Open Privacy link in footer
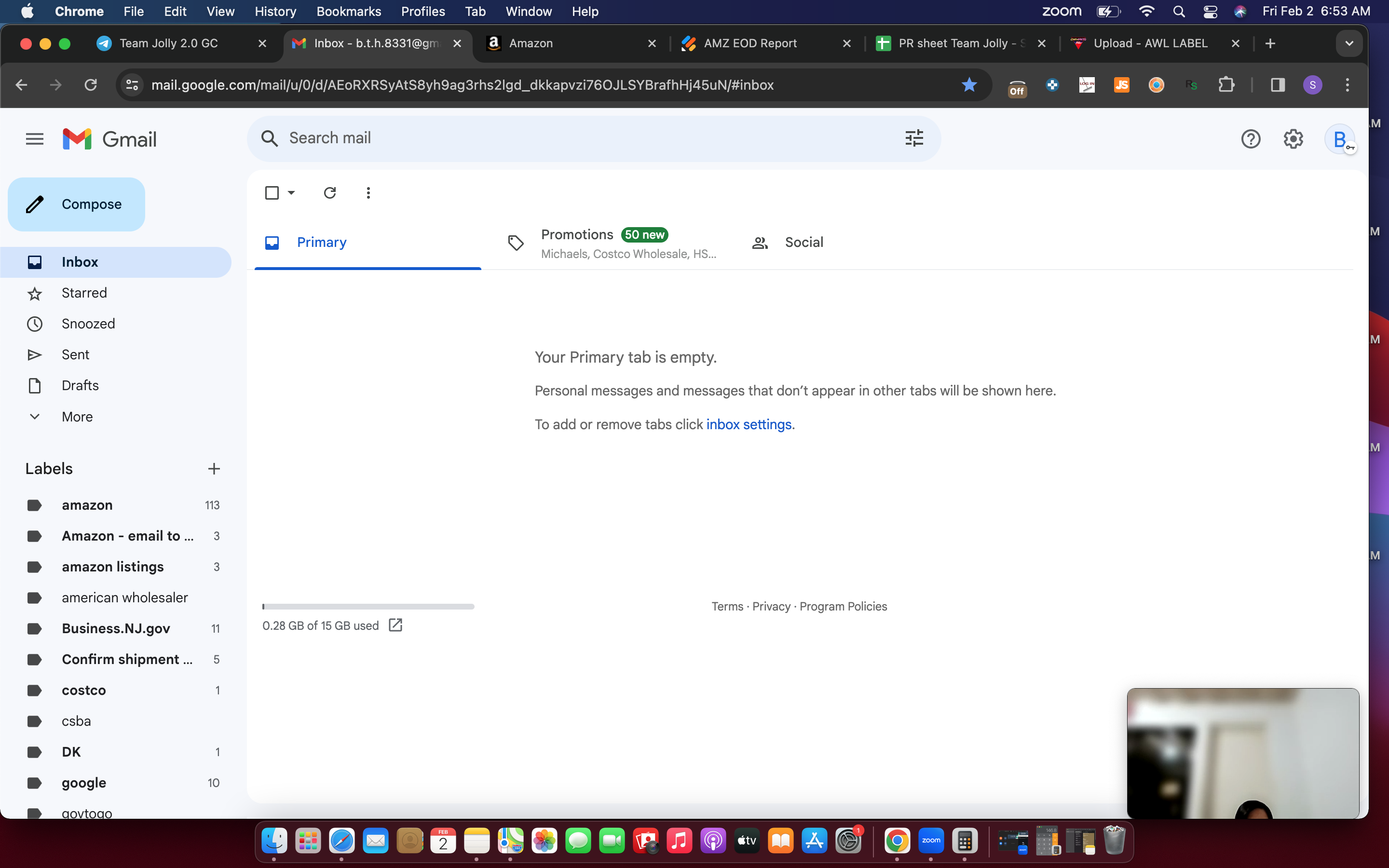 point(771,606)
